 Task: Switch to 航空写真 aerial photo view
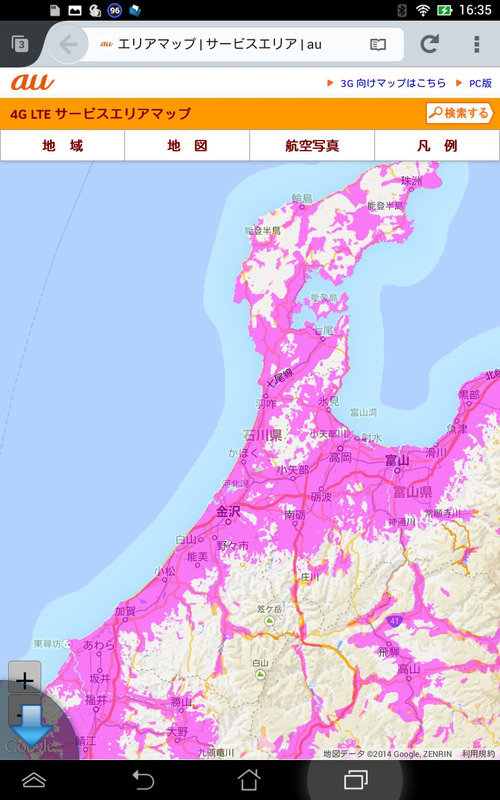point(312,145)
